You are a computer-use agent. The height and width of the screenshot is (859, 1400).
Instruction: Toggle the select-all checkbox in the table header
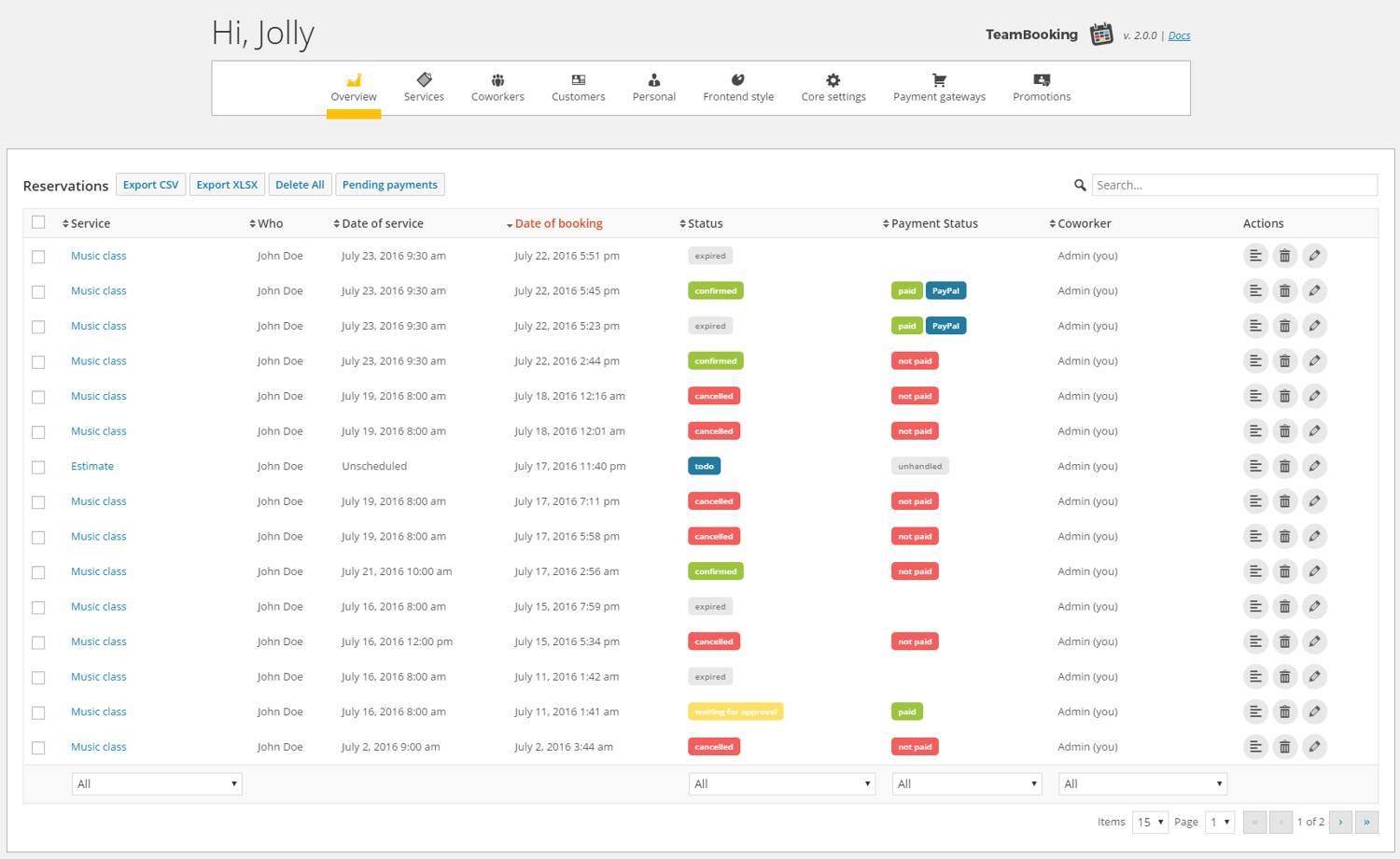[38, 222]
